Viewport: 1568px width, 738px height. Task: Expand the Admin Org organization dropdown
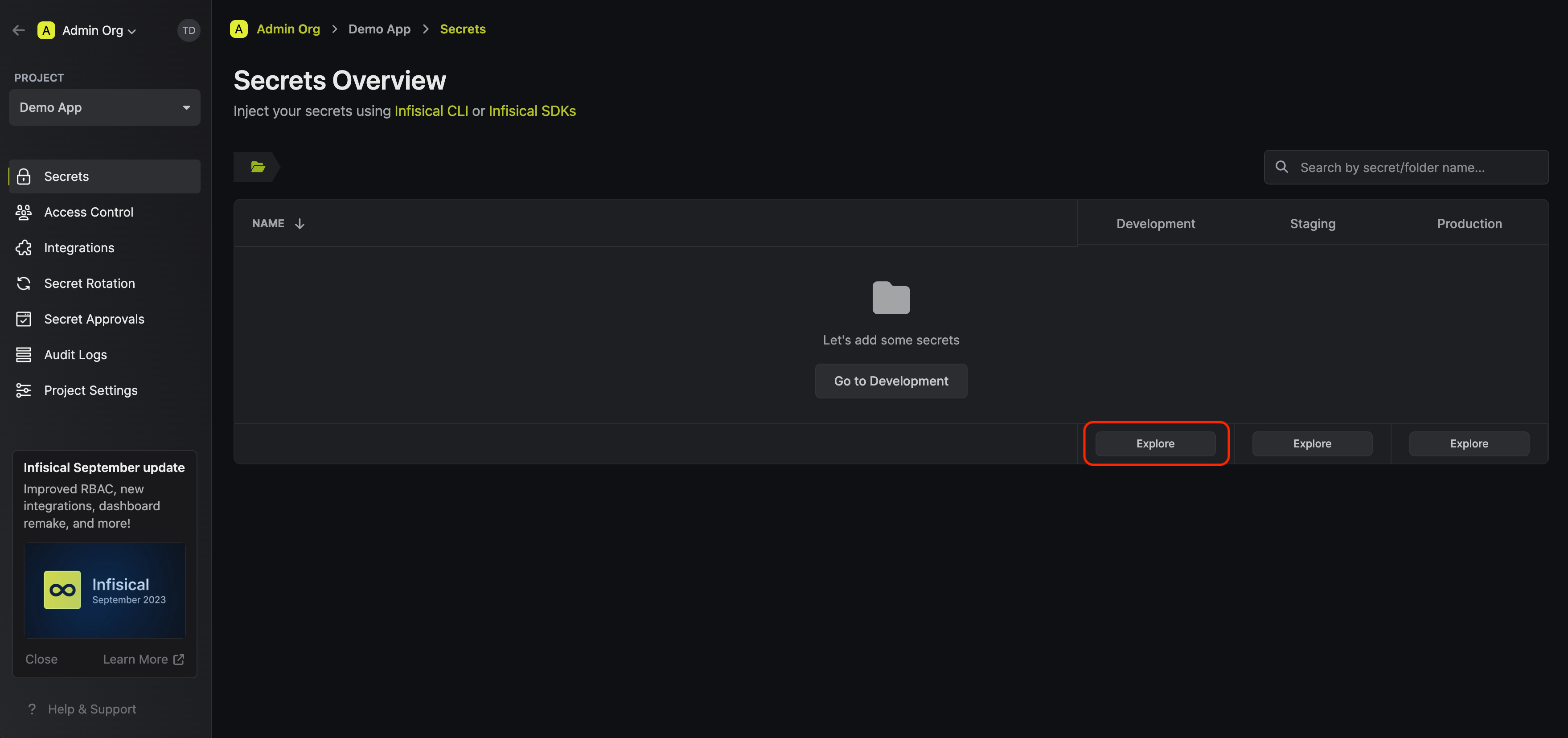(x=98, y=30)
